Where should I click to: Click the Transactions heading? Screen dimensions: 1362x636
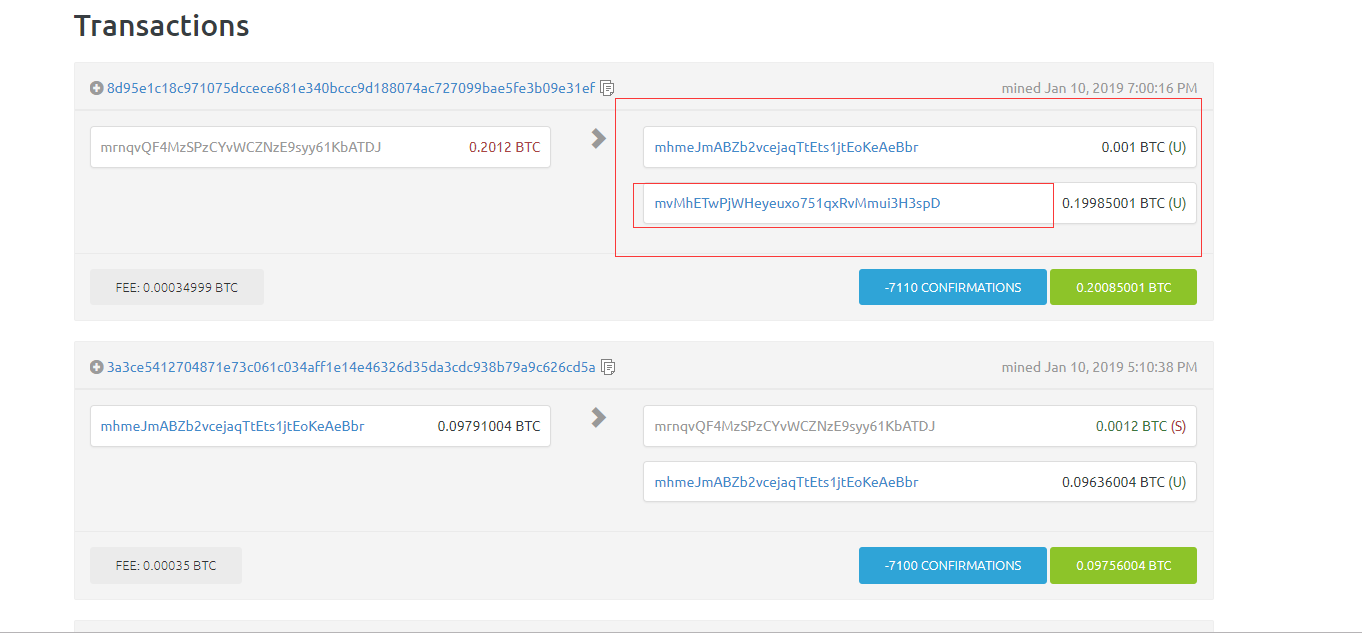point(162,26)
